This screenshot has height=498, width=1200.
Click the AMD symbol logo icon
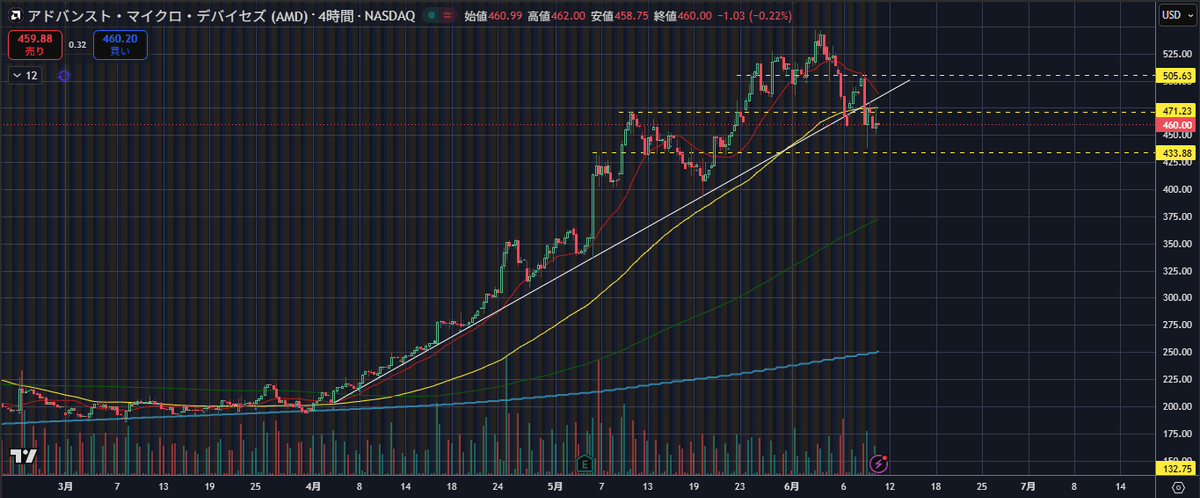15,17
